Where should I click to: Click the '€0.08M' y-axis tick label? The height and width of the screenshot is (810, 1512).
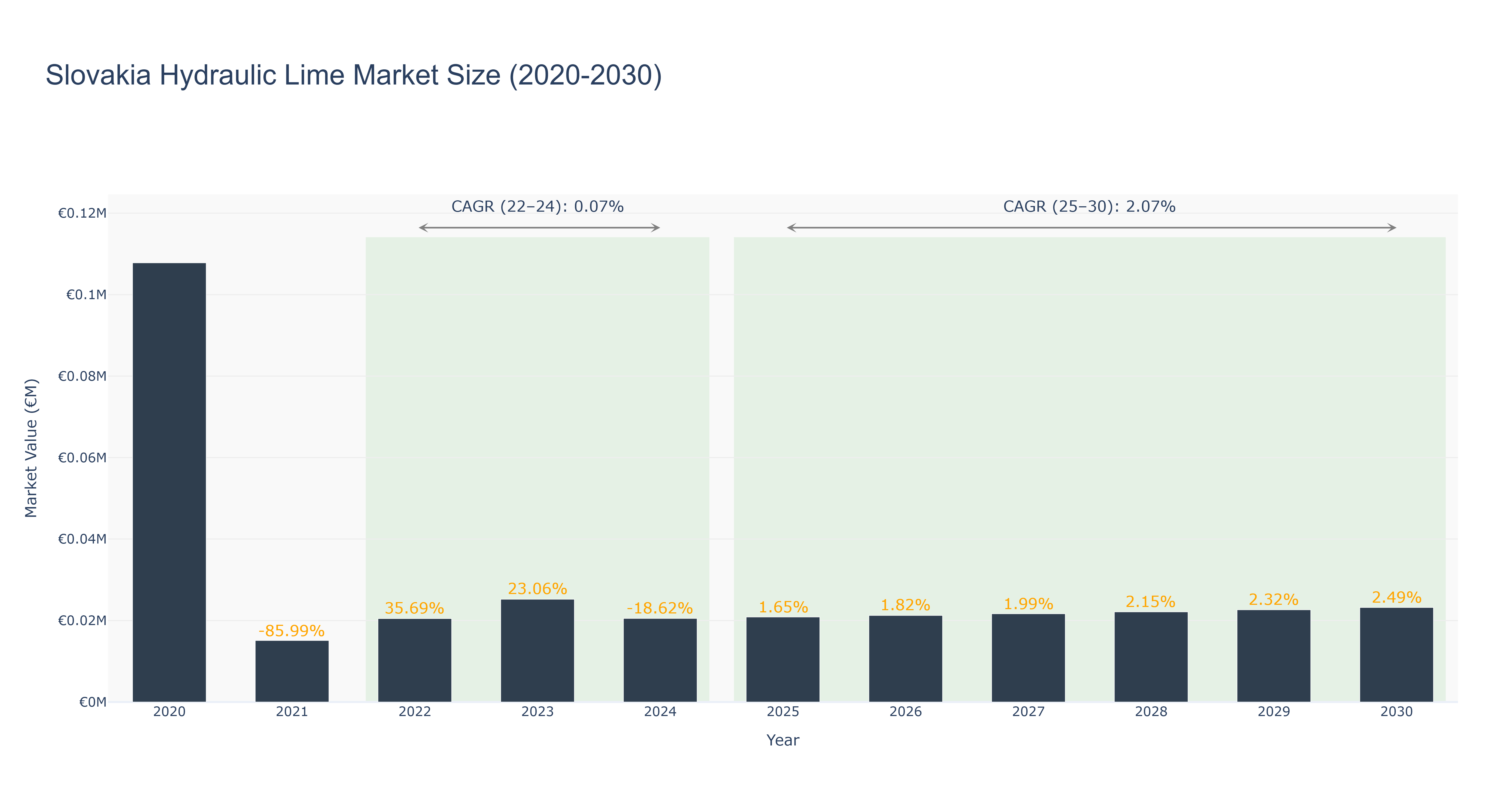point(82,376)
